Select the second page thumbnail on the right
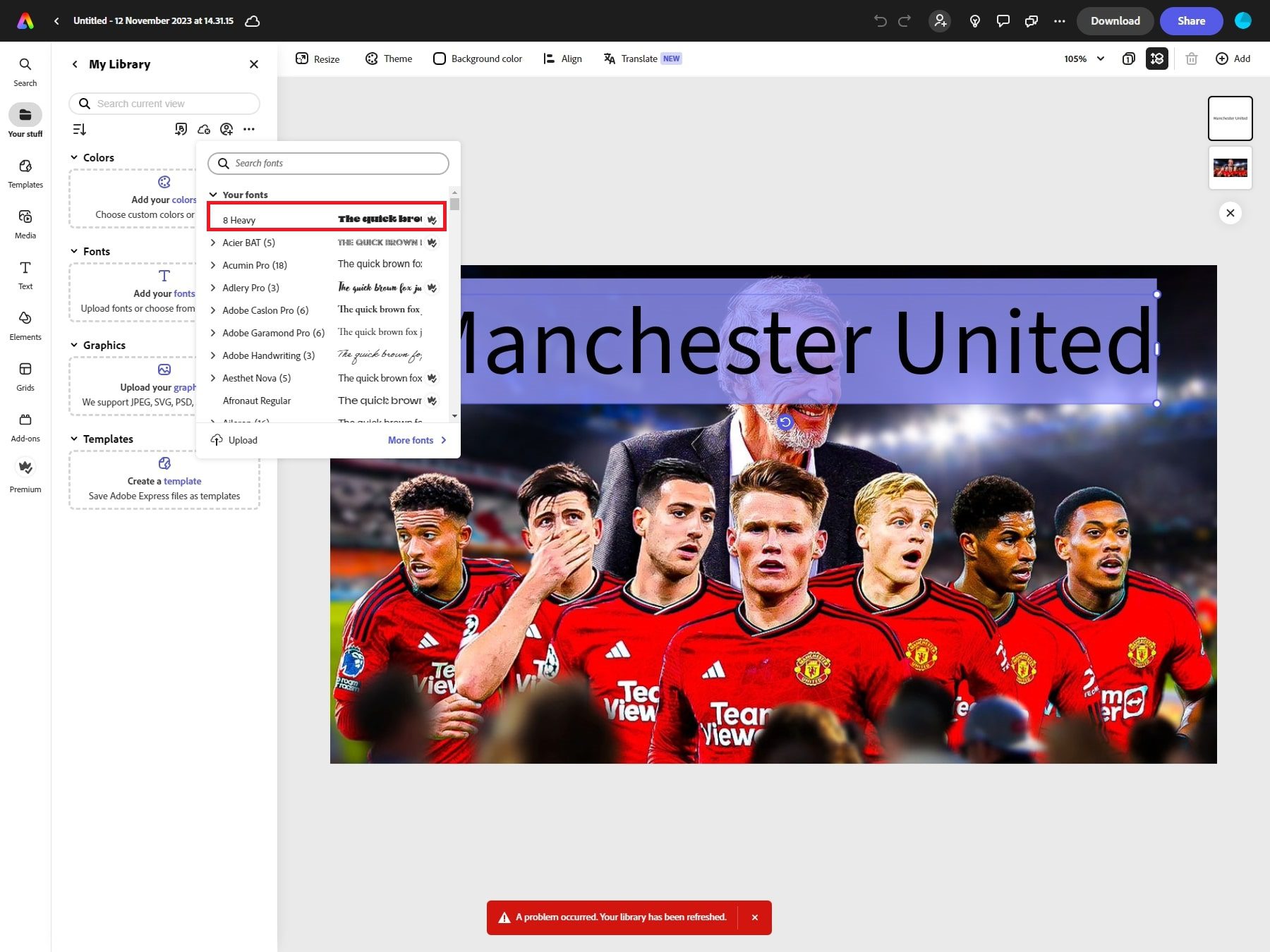This screenshot has height=952, width=1270. click(1230, 168)
